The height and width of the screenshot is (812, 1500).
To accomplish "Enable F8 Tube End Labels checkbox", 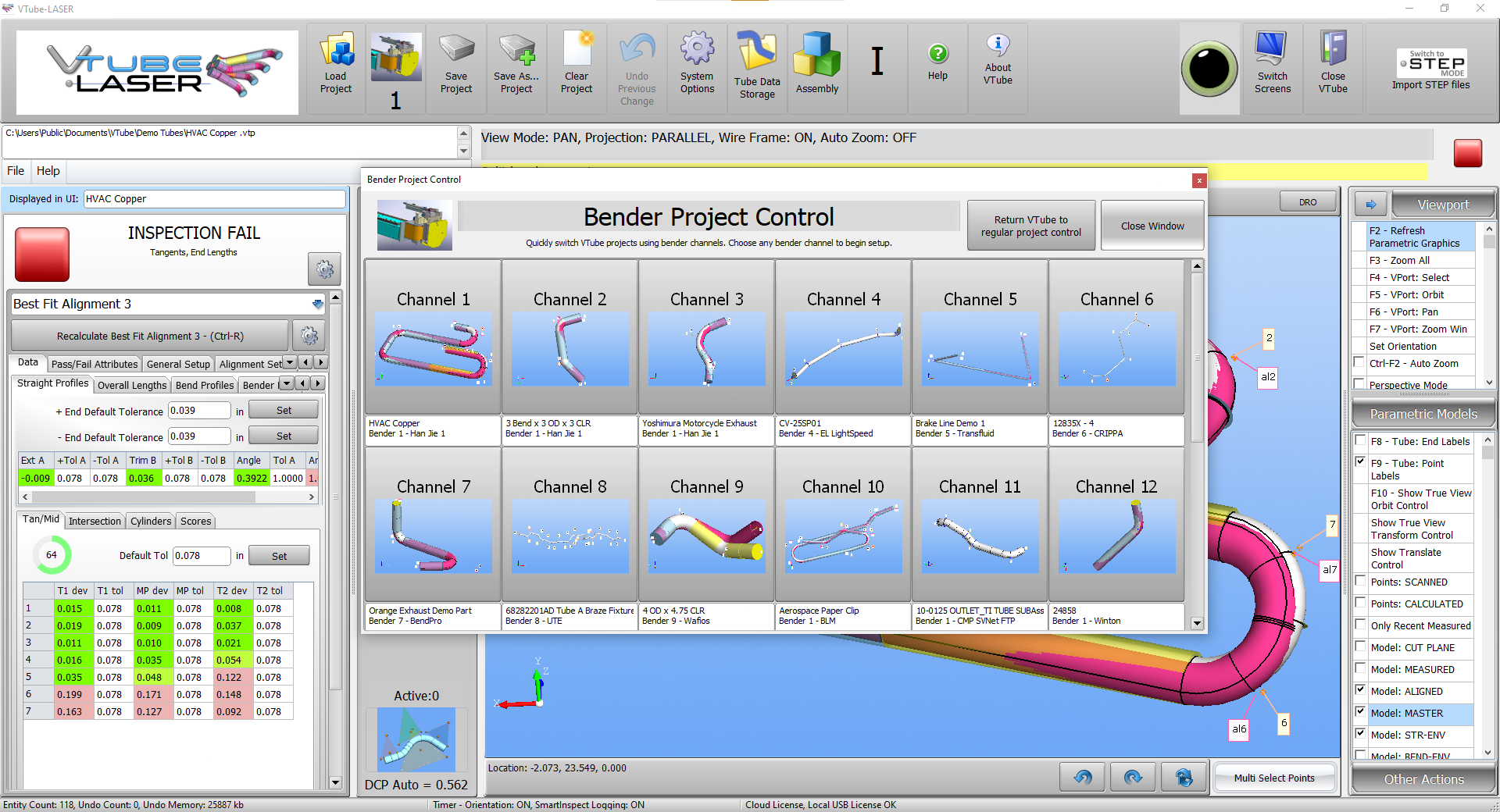I will (x=1360, y=440).
